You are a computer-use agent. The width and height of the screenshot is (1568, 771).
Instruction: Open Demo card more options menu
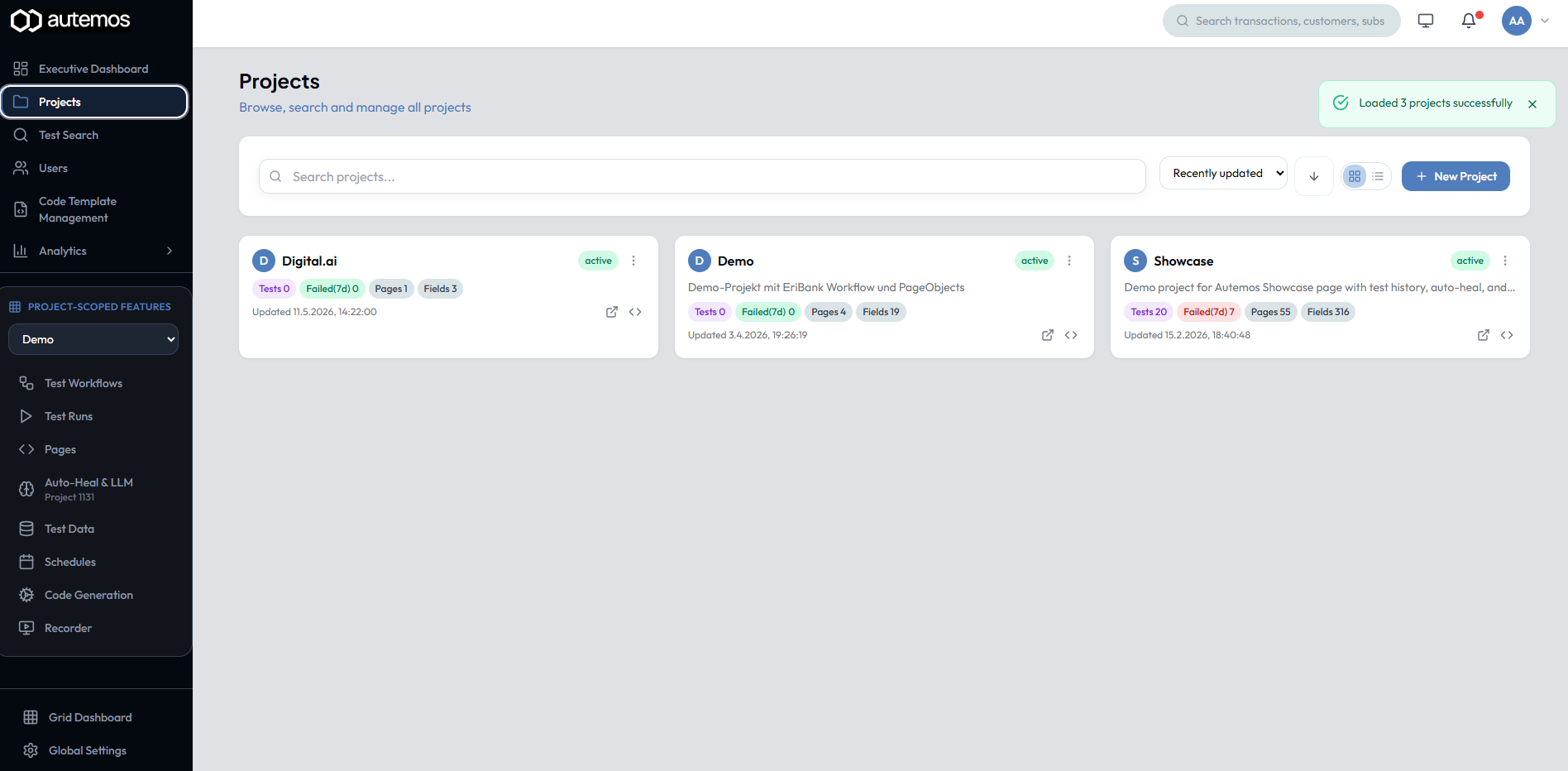click(1069, 261)
